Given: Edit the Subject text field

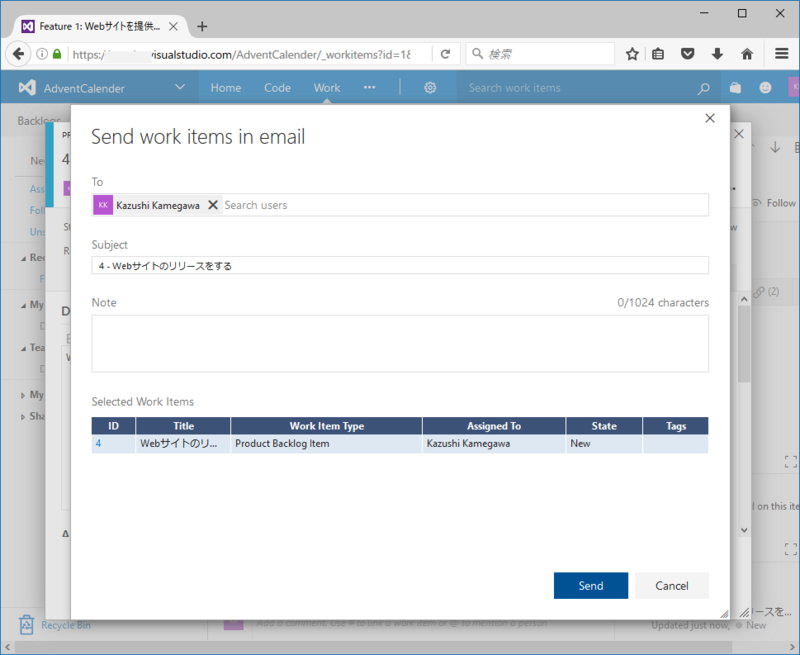Looking at the screenshot, I should 400,265.
